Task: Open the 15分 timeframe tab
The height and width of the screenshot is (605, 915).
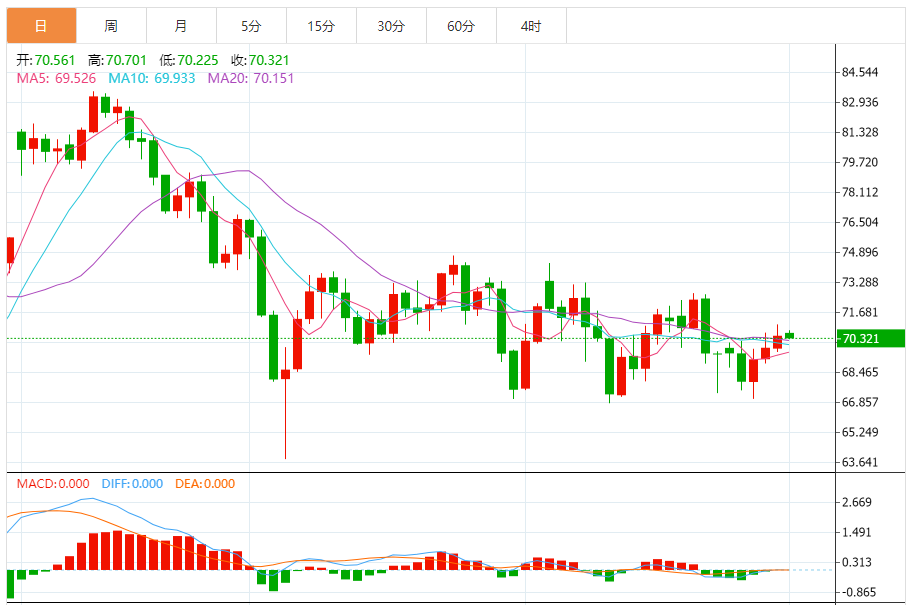Action: 321,26
